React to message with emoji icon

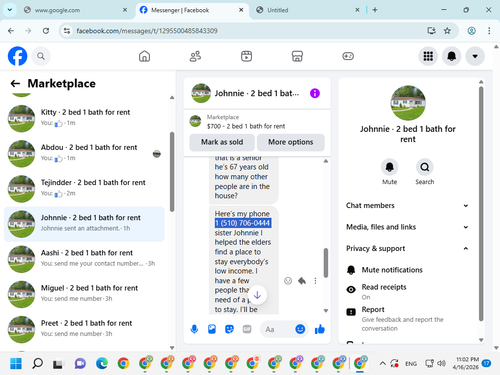pos(288,281)
